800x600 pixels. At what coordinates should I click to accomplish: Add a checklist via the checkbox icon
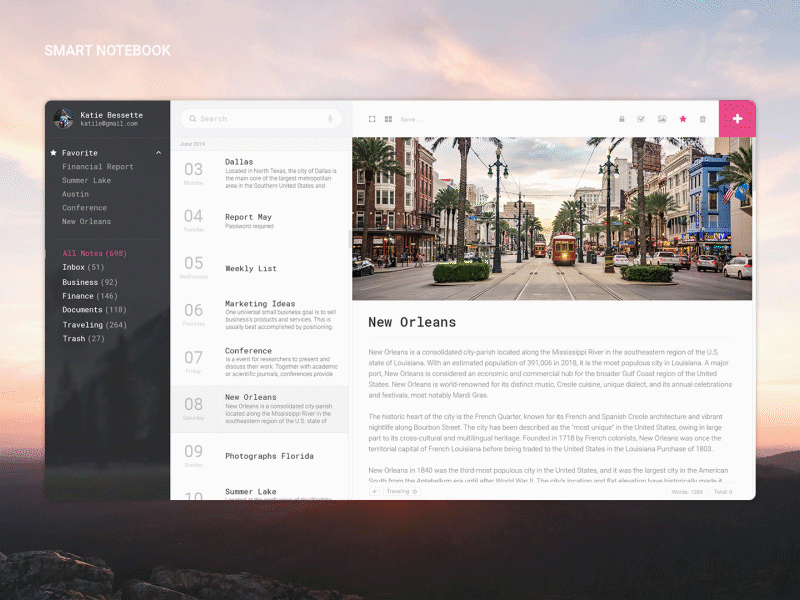coord(641,119)
